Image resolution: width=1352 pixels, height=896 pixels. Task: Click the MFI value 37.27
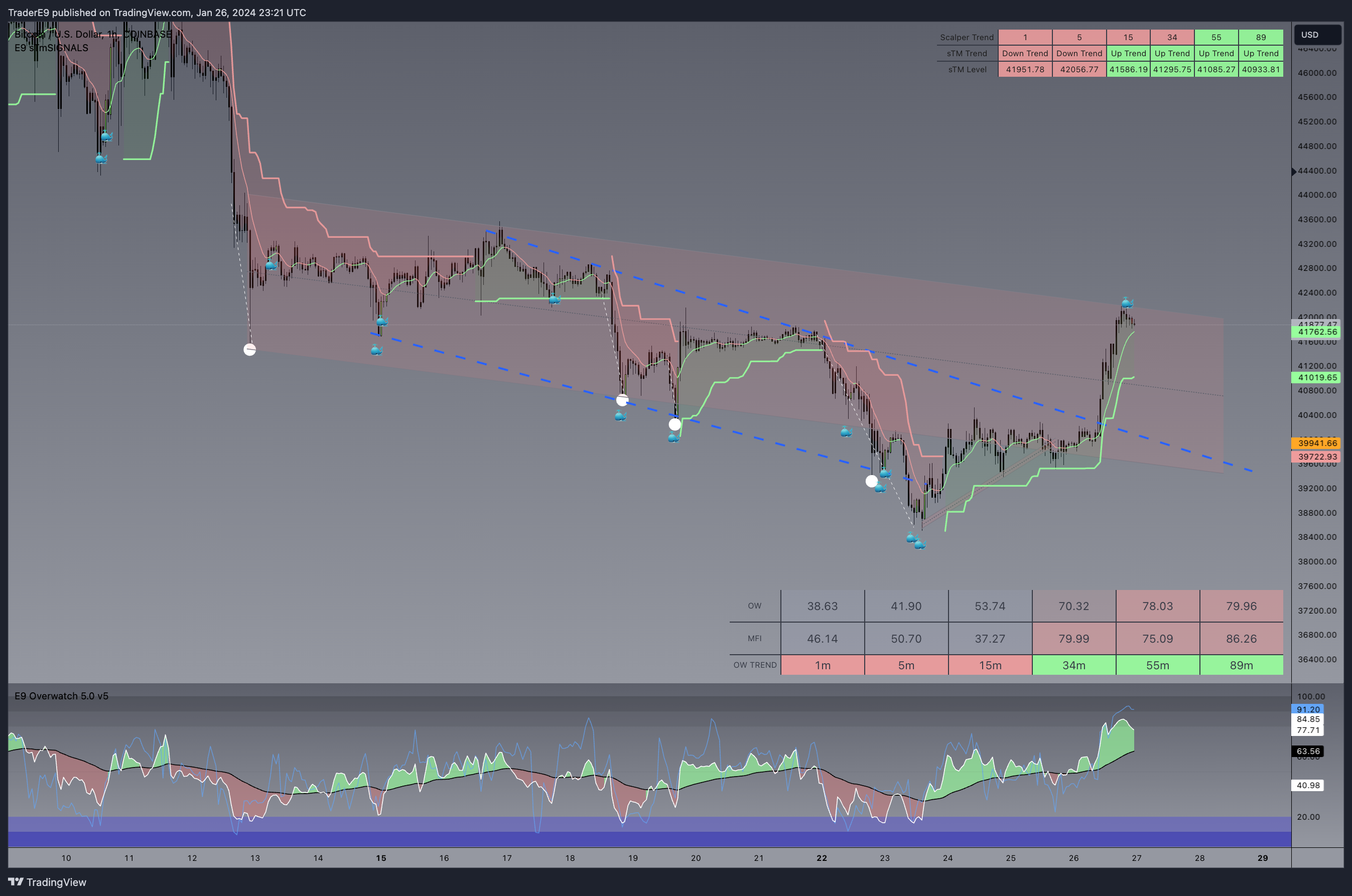tap(990, 638)
